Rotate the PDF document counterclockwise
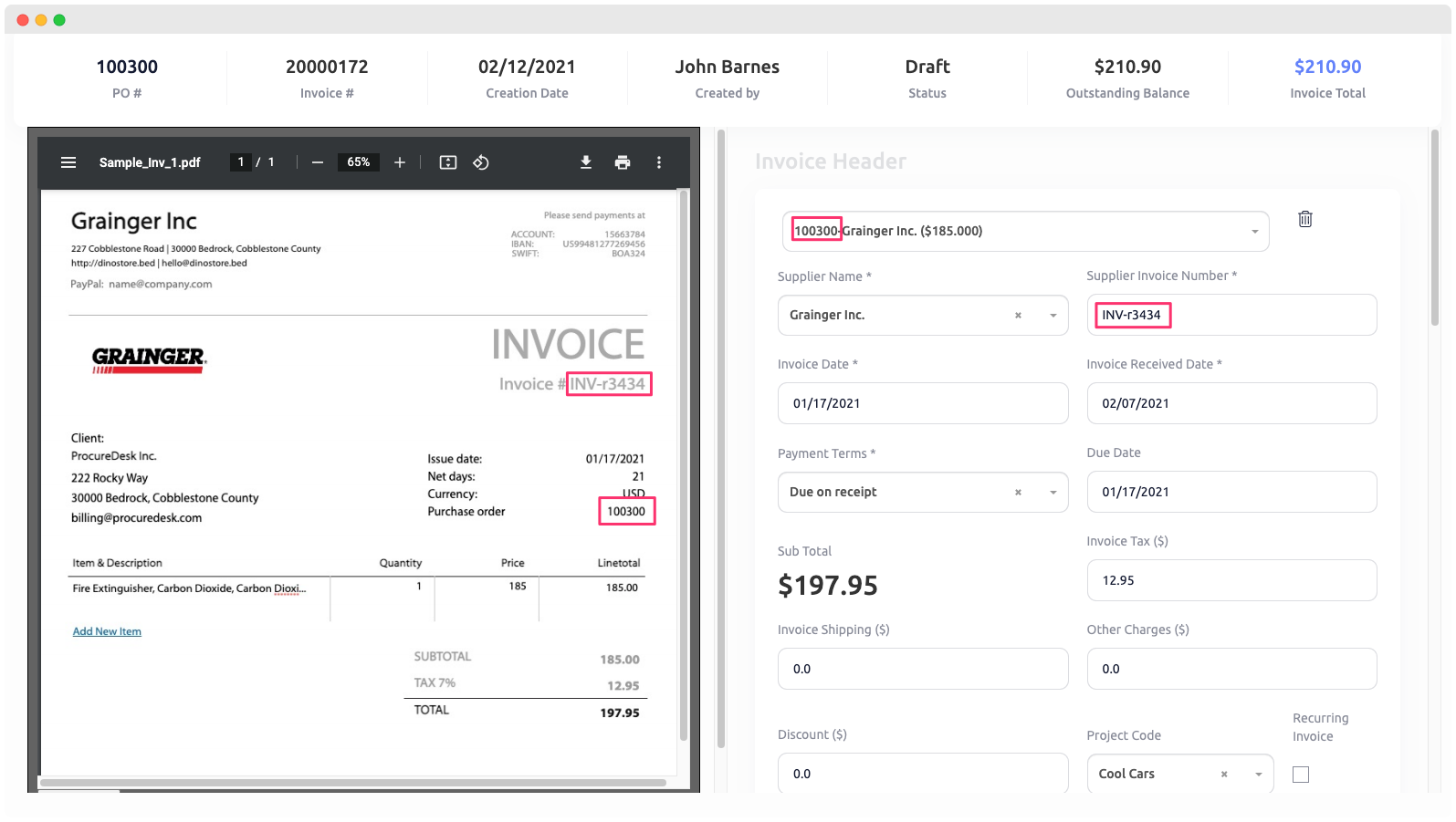This screenshot has width=1456, height=822. point(481,162)
